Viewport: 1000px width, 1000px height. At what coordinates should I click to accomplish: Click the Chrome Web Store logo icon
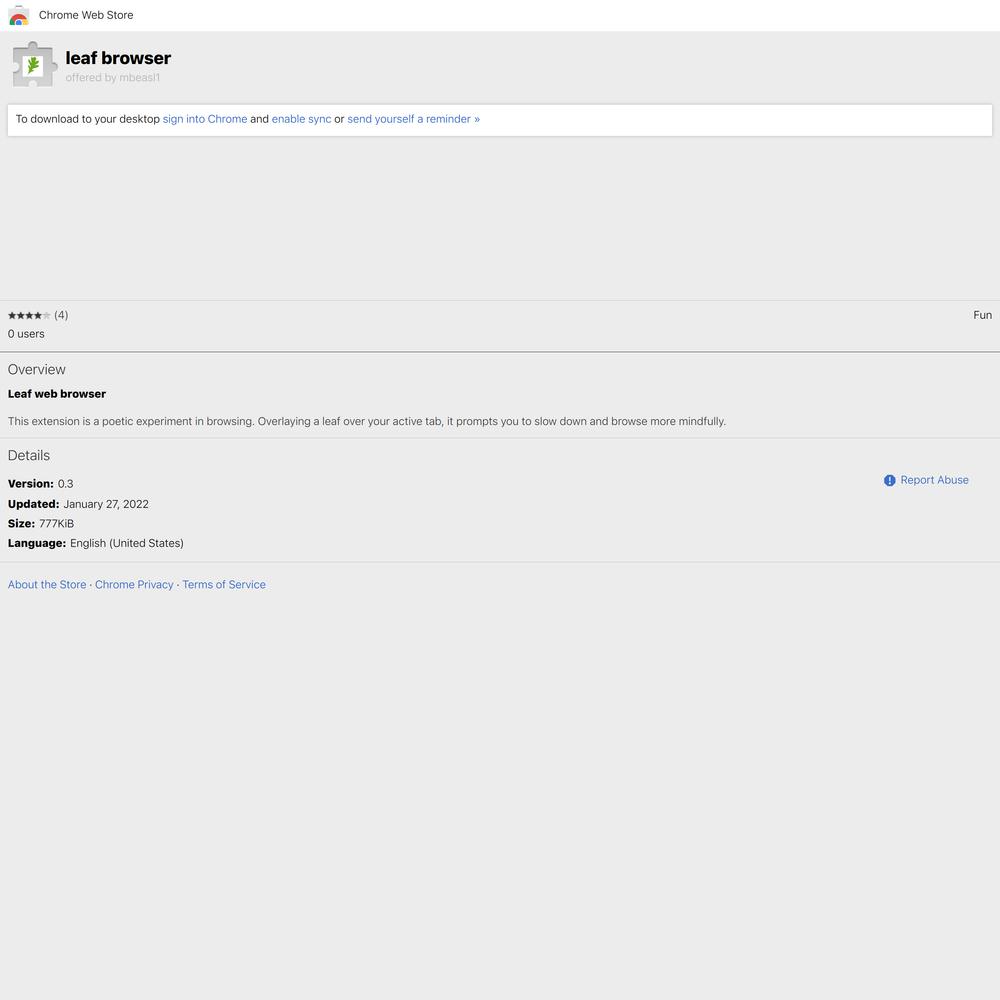[x=19, y=15]
